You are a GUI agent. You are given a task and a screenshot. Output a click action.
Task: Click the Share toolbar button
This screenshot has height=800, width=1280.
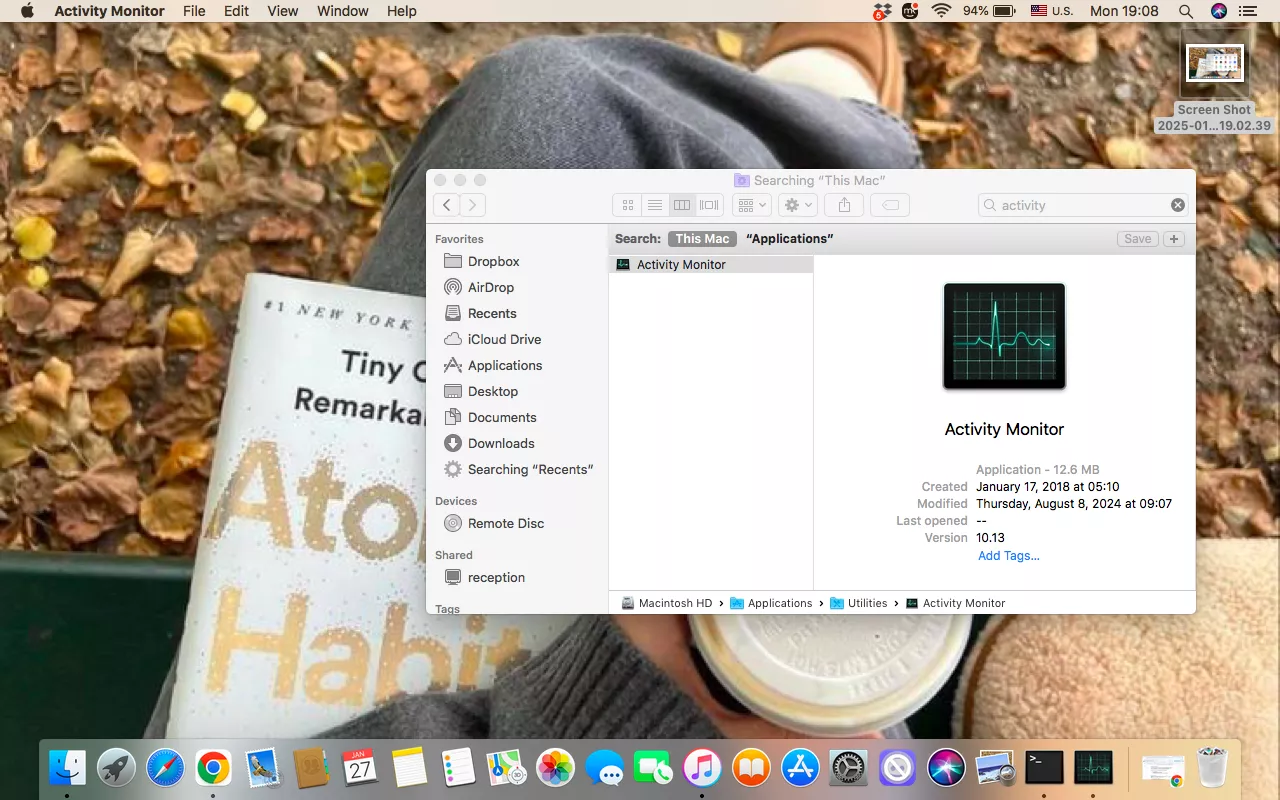coord(844,205)
